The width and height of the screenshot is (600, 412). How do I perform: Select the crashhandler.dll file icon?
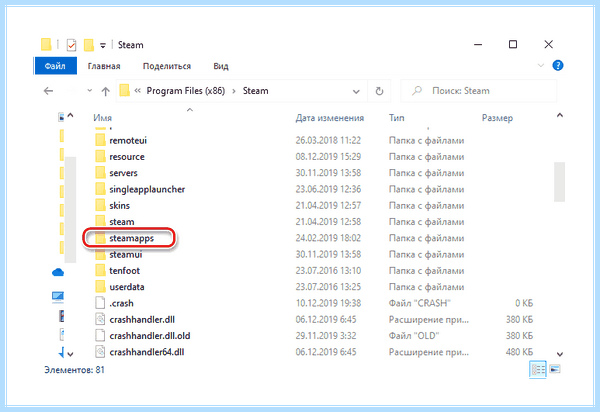pyautogui.click(x=100, y=319)
